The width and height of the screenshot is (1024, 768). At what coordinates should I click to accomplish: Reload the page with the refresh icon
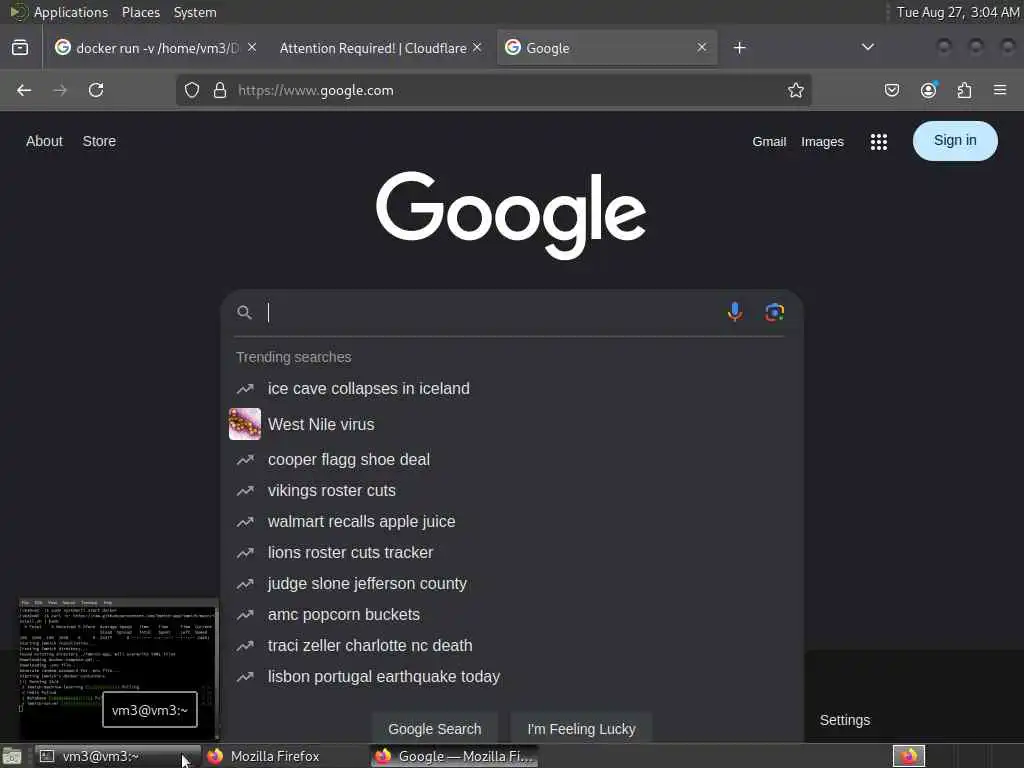(96, 90)
